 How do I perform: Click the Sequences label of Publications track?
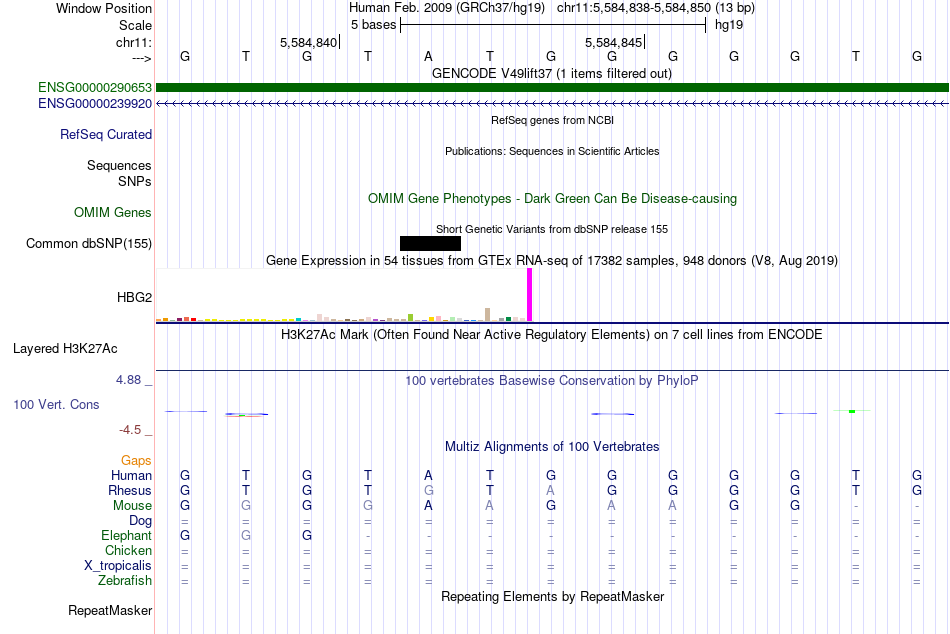119,165
